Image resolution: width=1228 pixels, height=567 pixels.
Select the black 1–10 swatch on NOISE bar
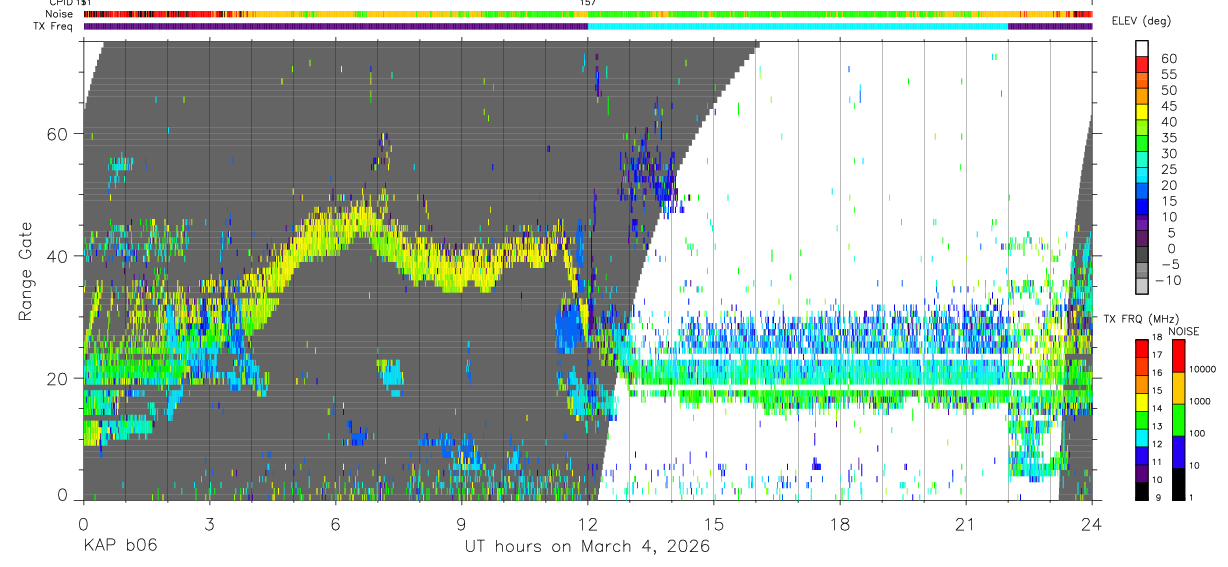tap(1178, 483)
